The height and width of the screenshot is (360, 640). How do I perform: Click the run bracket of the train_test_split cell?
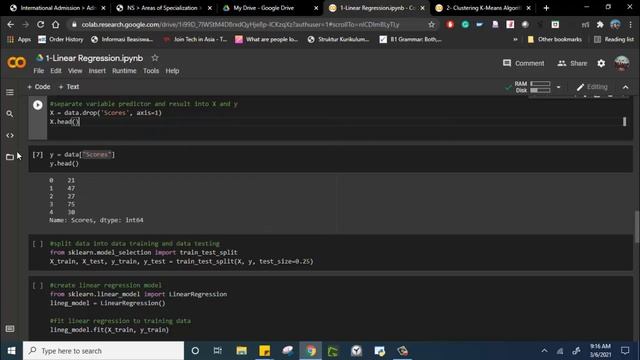pyautogui.click(x=38, y=244)
